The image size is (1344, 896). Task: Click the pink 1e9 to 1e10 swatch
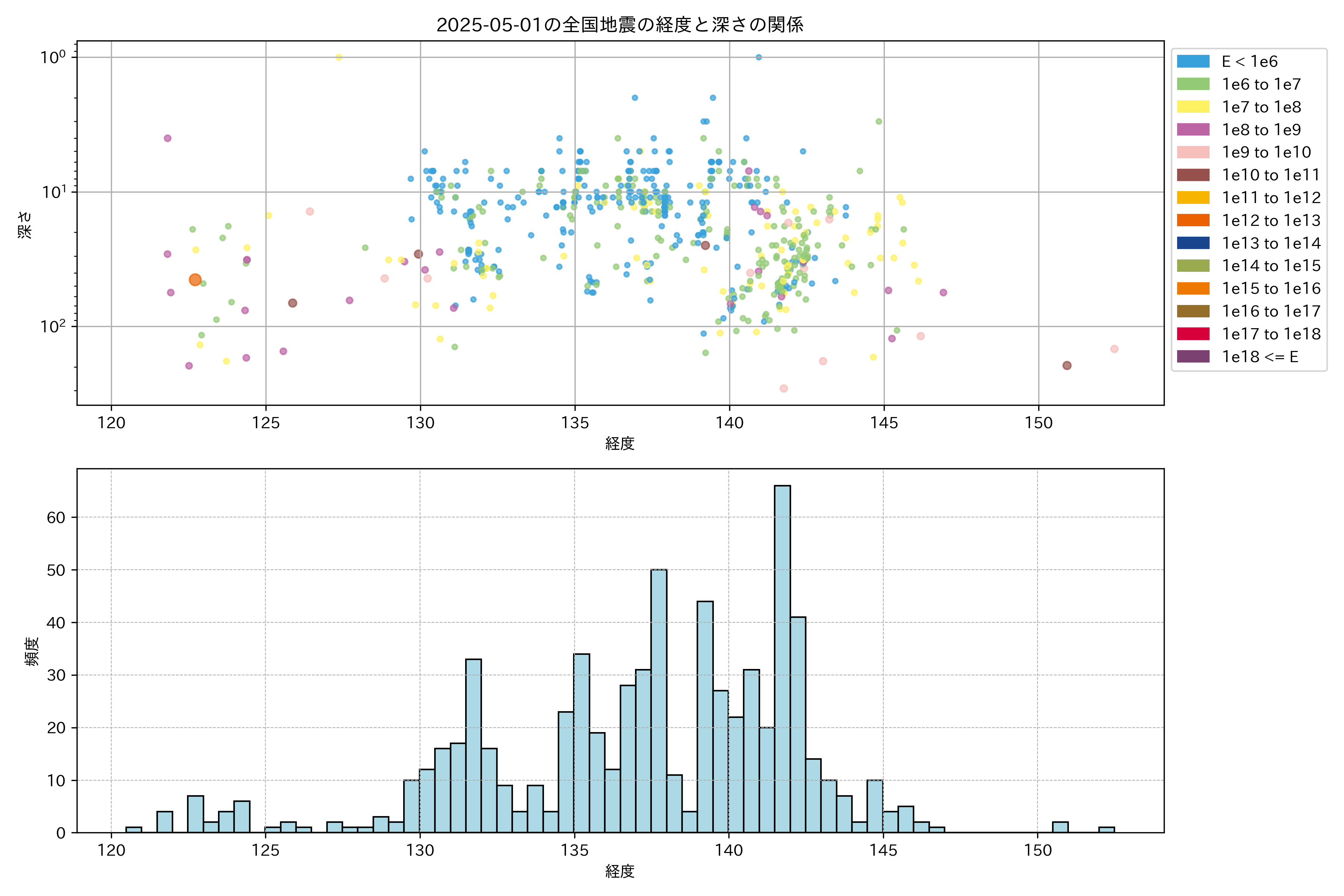click(x=1193, y=152)
